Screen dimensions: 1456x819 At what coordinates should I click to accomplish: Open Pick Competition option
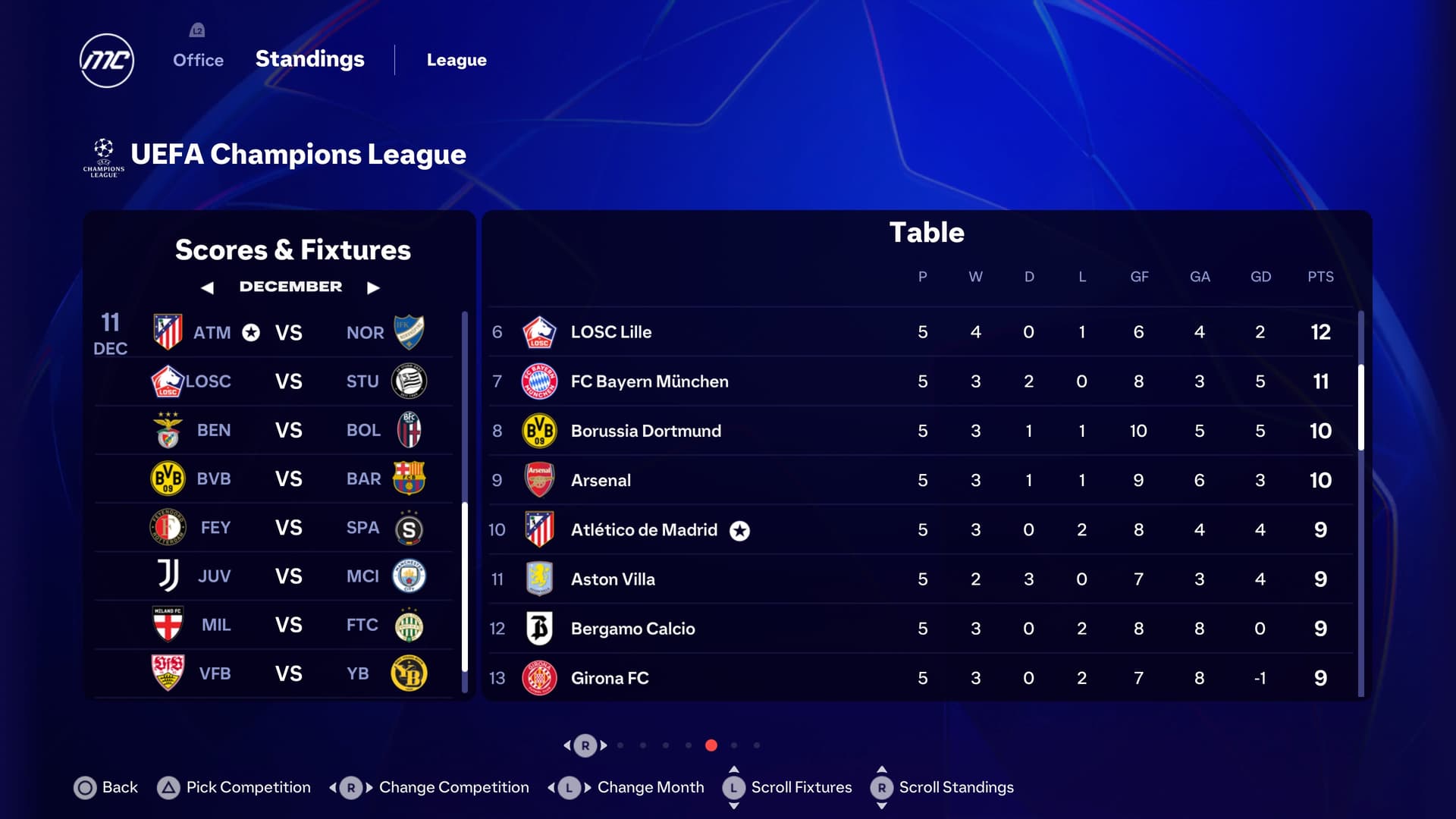tap(234, 787)
